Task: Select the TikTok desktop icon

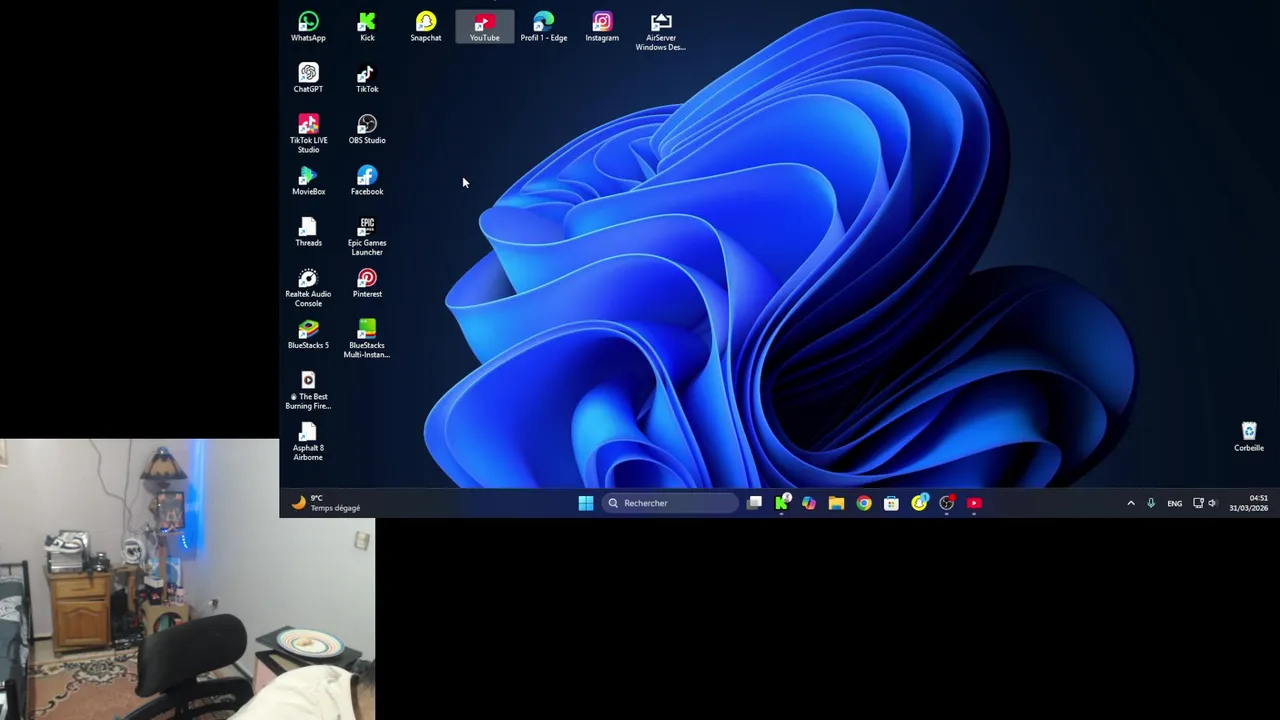Action: [x=367, y=78]
